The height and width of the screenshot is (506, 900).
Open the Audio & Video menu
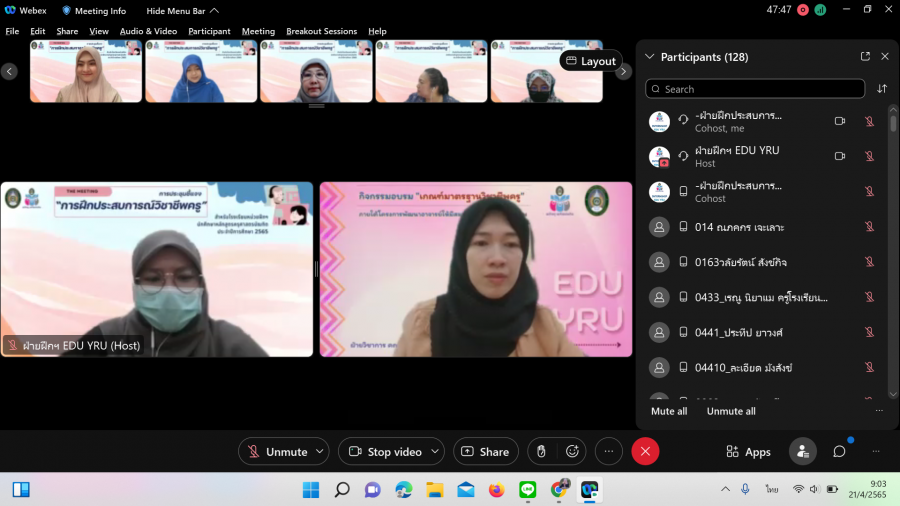(148, 31)
